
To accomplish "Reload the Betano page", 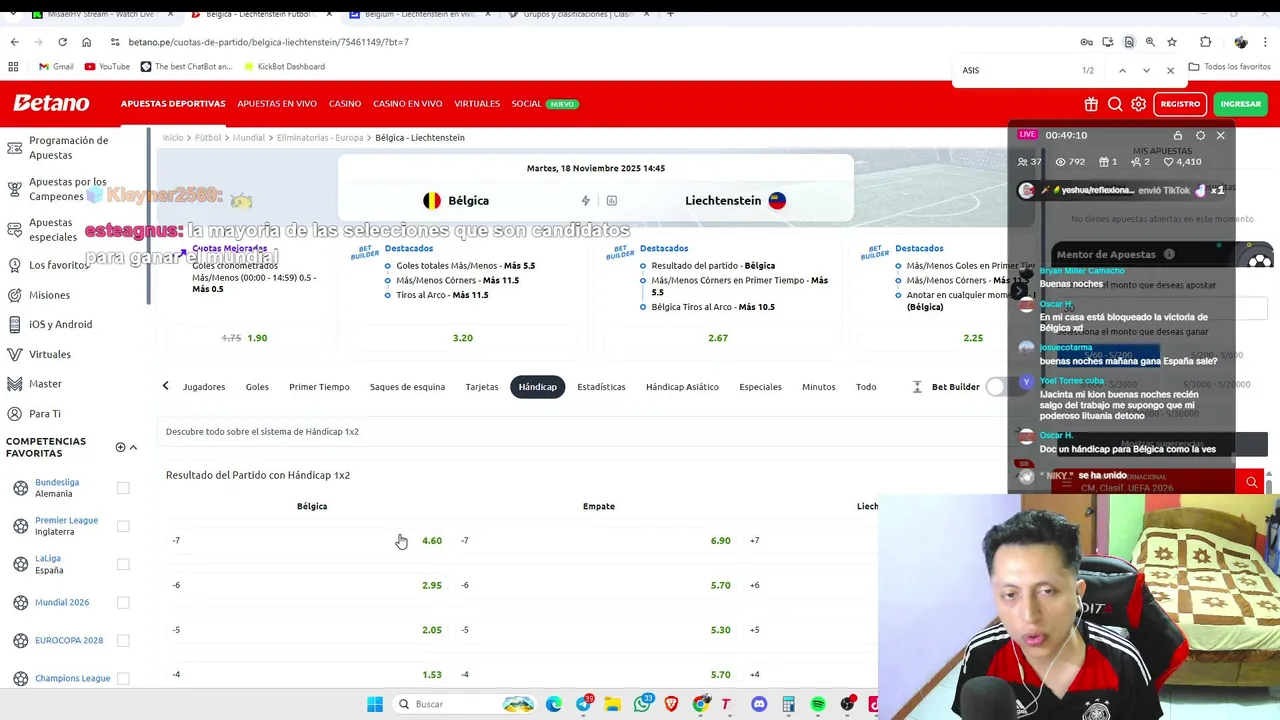I will click(x=62, y=42).
